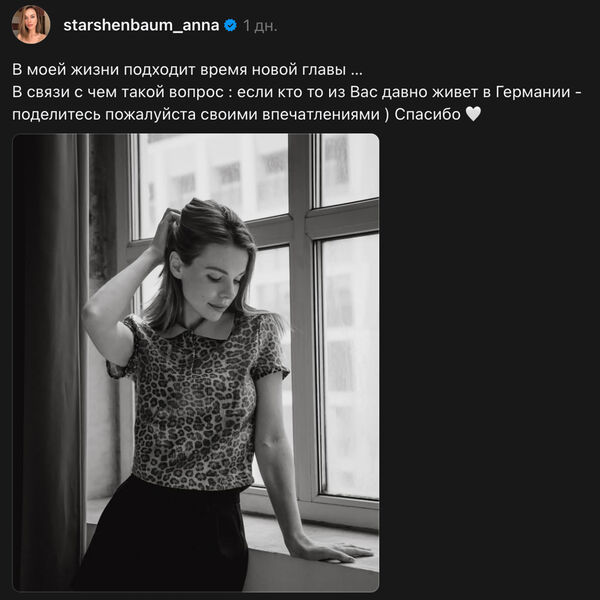
Task: Click the white heart emoji after Спасибо
Action: point(473,114)
